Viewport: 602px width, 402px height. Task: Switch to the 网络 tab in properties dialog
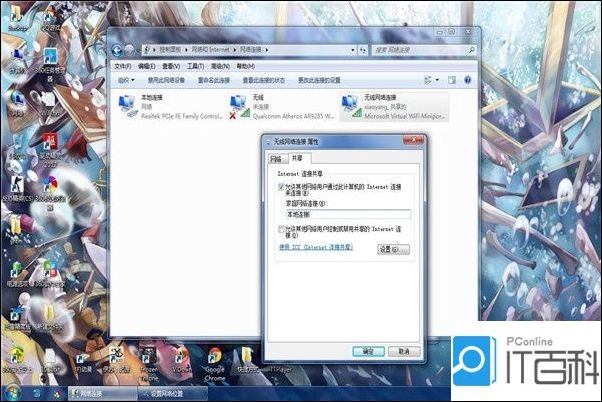pos(276,159)
